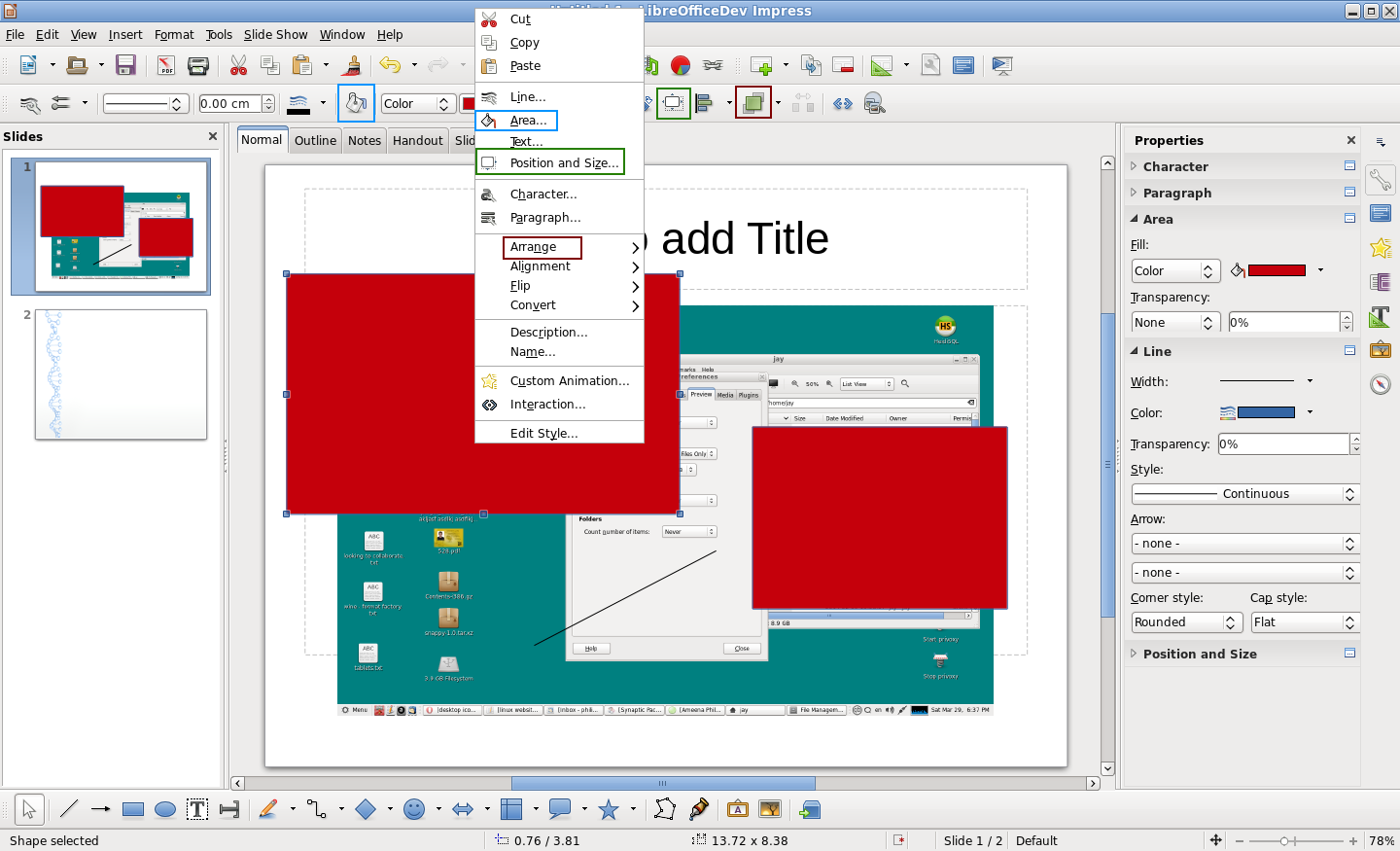This screenshot has height=851, width=1400.
Task: Choose Position and Size from context menu
Action: click(x=564, y=162)
